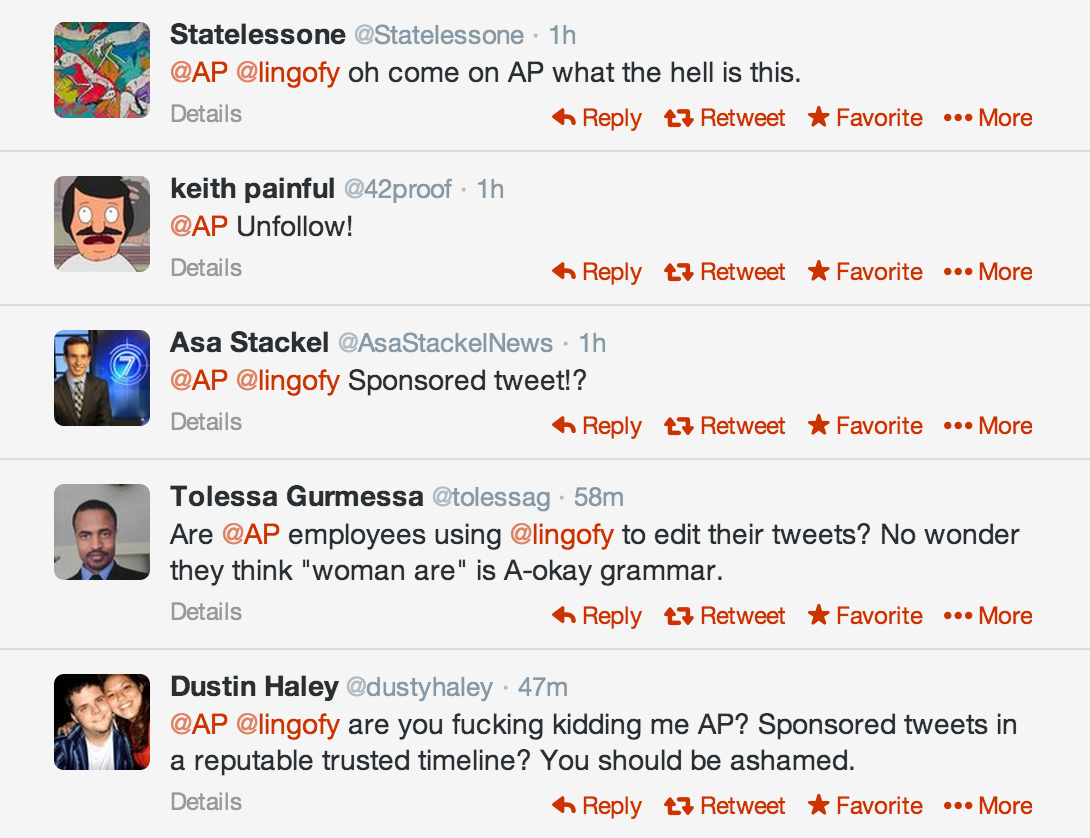Screen dimensions: 1090x838
Task: Open More menu for keith painful's tweet
Action: pos(988,272)
